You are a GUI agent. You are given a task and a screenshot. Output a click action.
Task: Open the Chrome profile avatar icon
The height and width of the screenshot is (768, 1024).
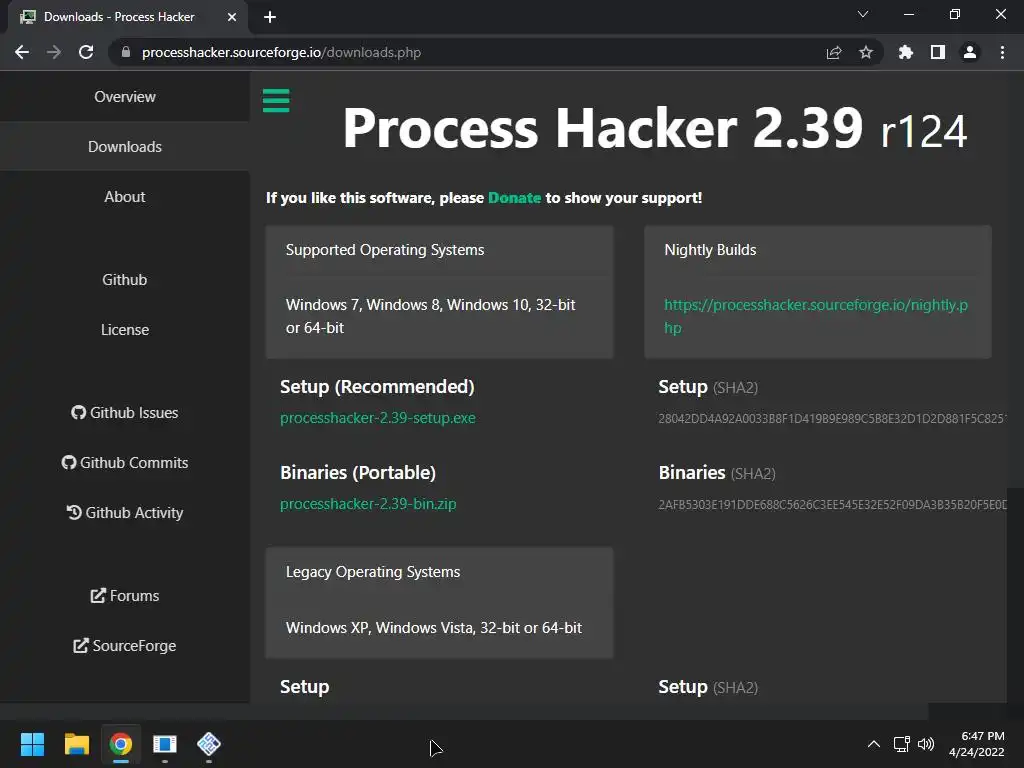tap(970, 52)
